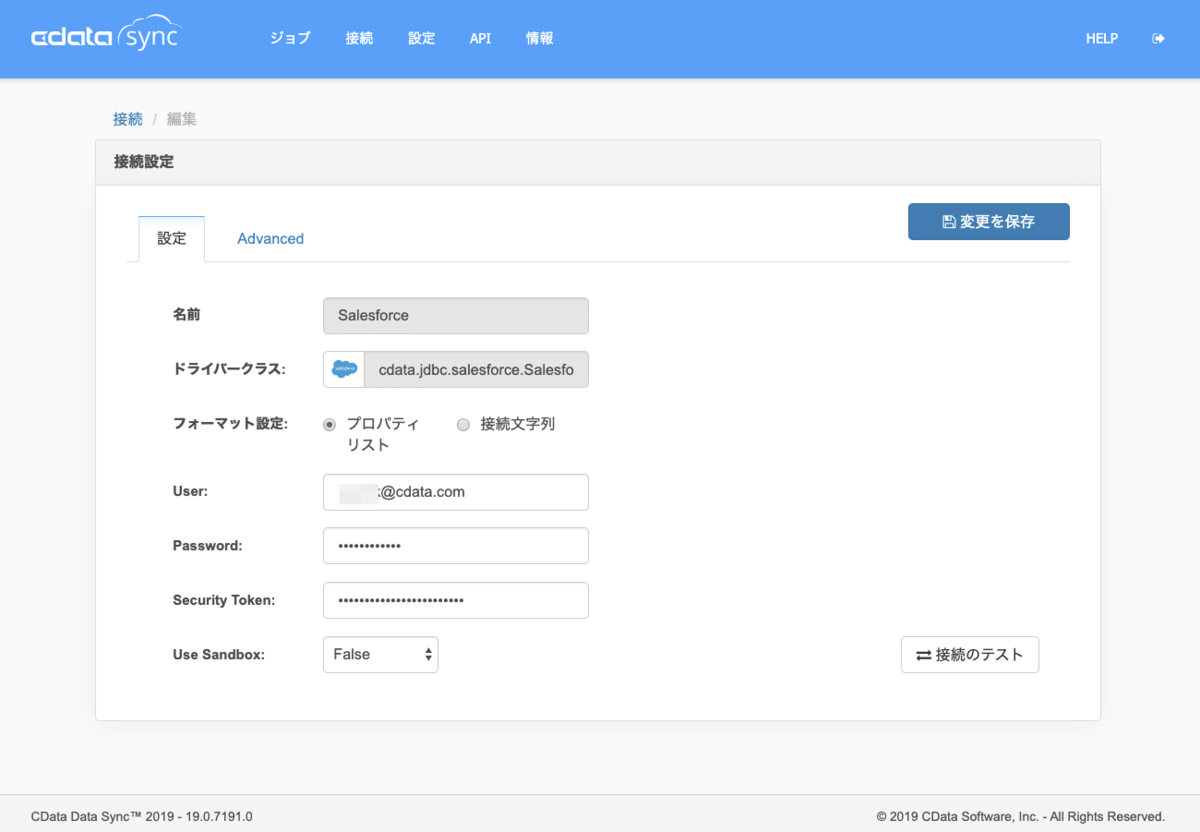Click the logout icon in header
The width and height of the screenshot is (1200, 832).
click(x=1158, y=39)
